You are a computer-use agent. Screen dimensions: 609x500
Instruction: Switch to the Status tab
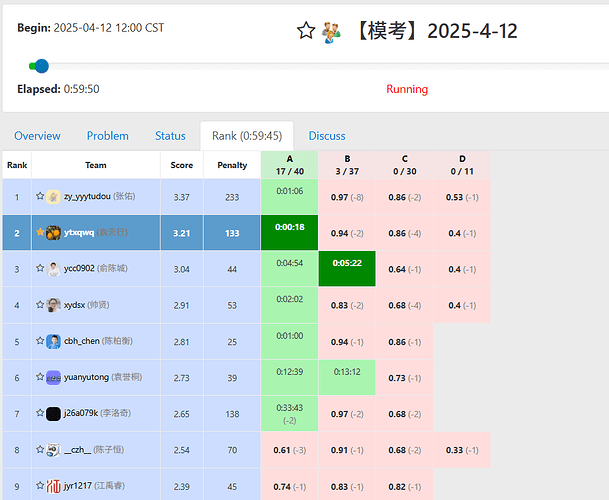click(x=170, y=136)
